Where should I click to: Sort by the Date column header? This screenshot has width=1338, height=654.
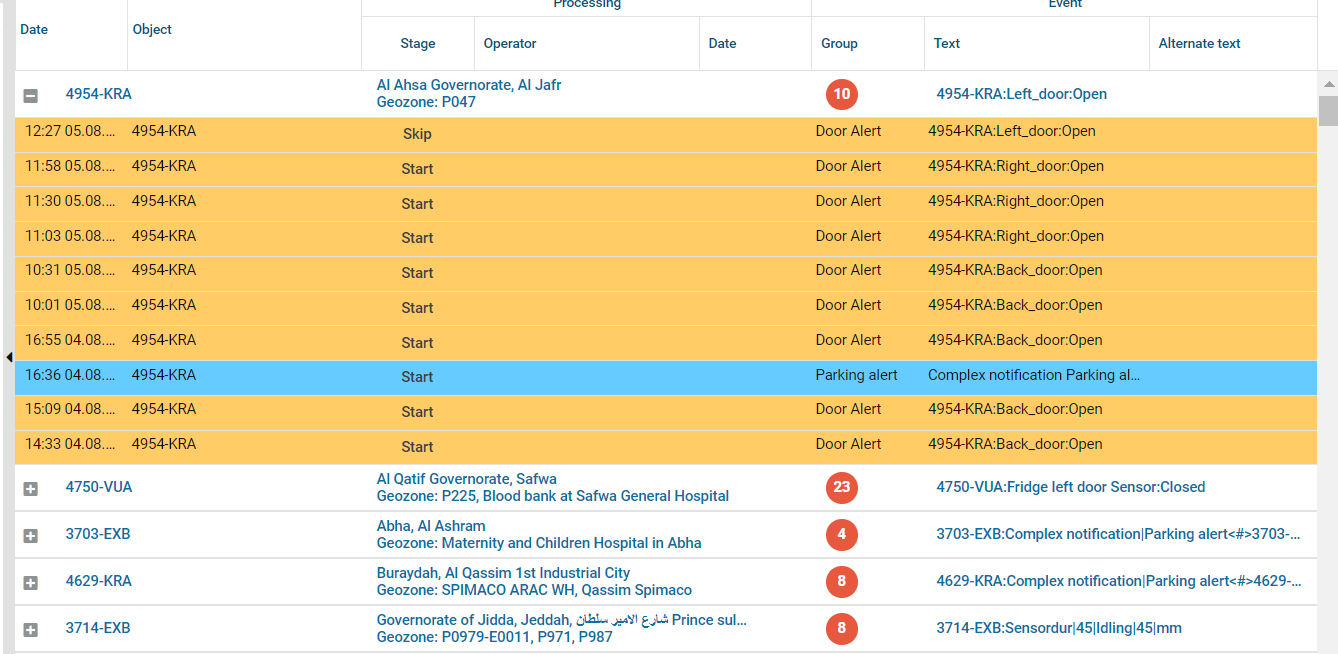(34, 30)
